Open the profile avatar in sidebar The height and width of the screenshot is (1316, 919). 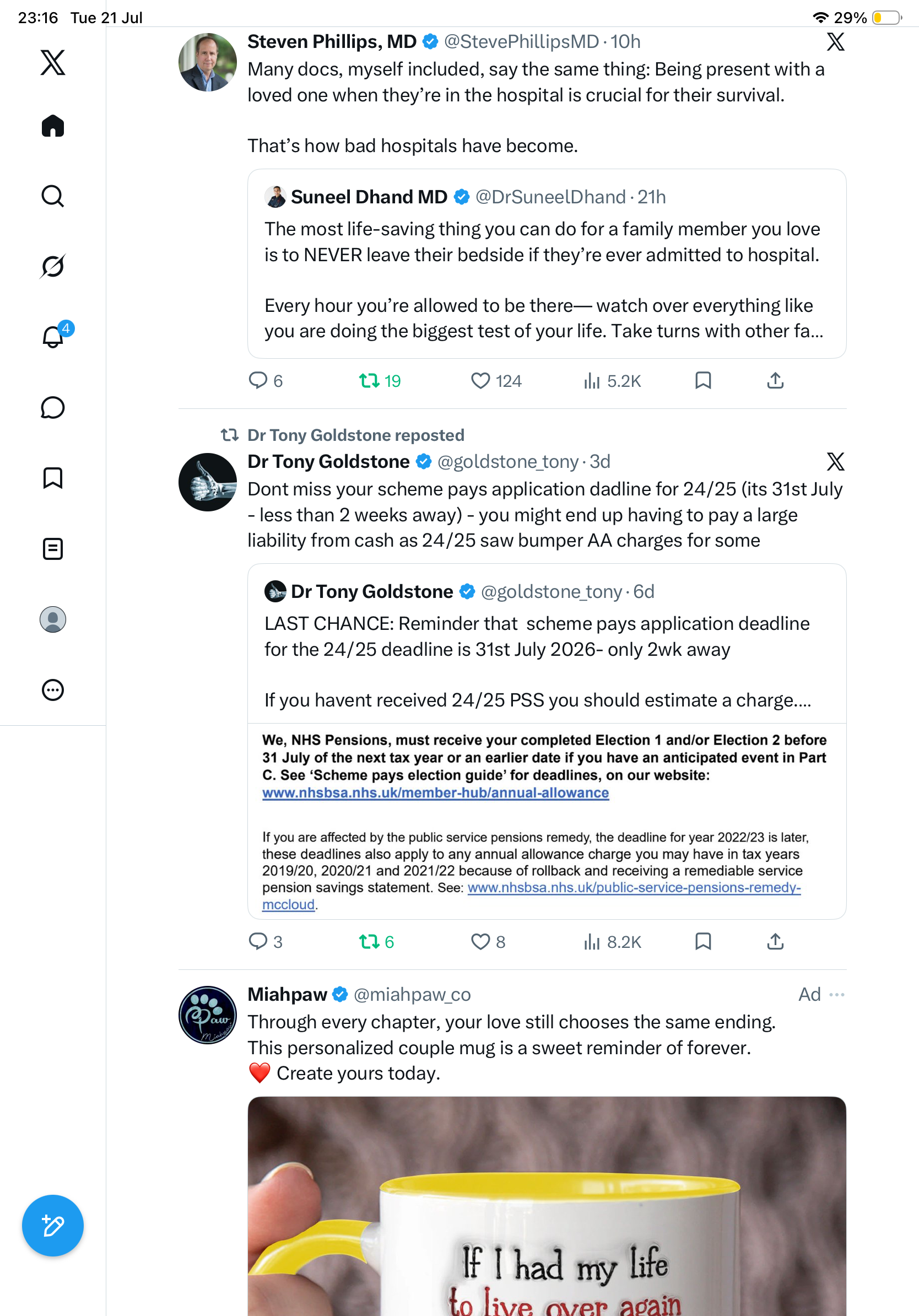point(53,619)
